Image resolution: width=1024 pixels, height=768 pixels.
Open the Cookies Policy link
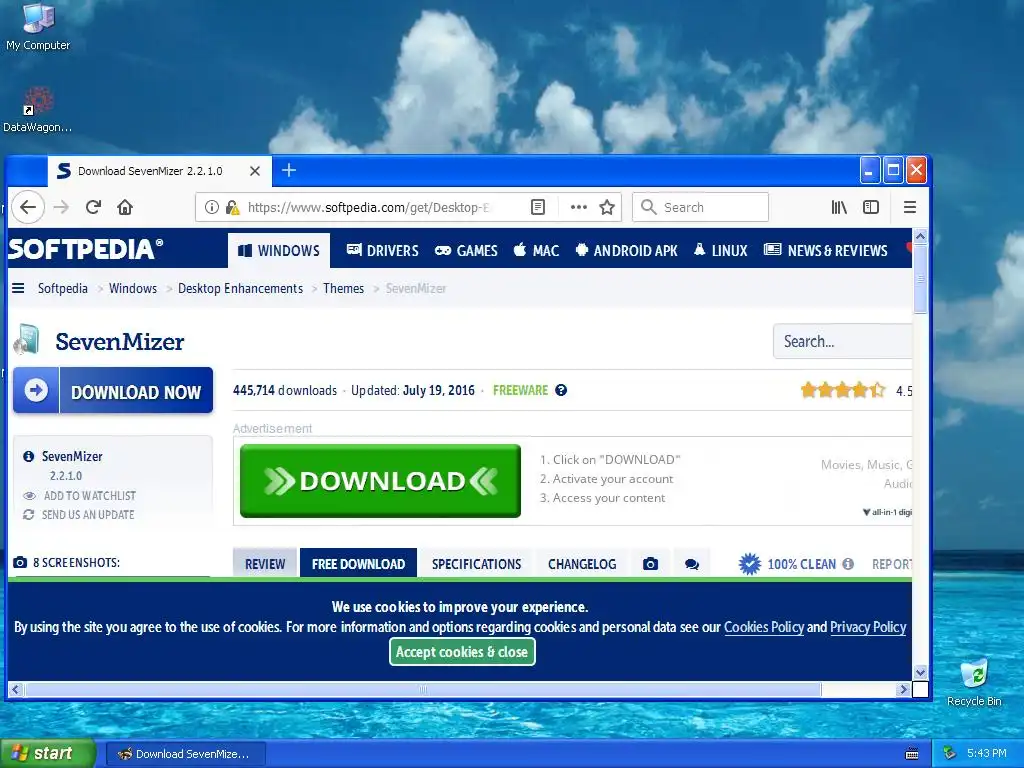pos(764,627)
